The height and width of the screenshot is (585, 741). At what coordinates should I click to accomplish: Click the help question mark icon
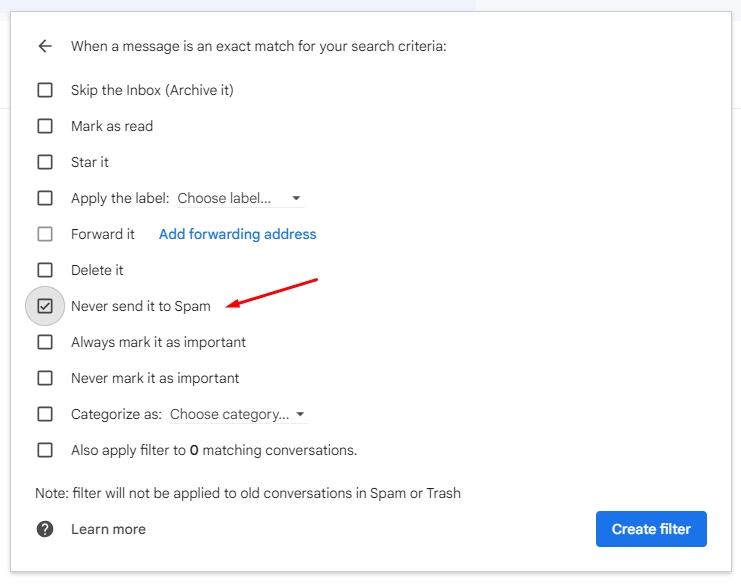(45, 529)
